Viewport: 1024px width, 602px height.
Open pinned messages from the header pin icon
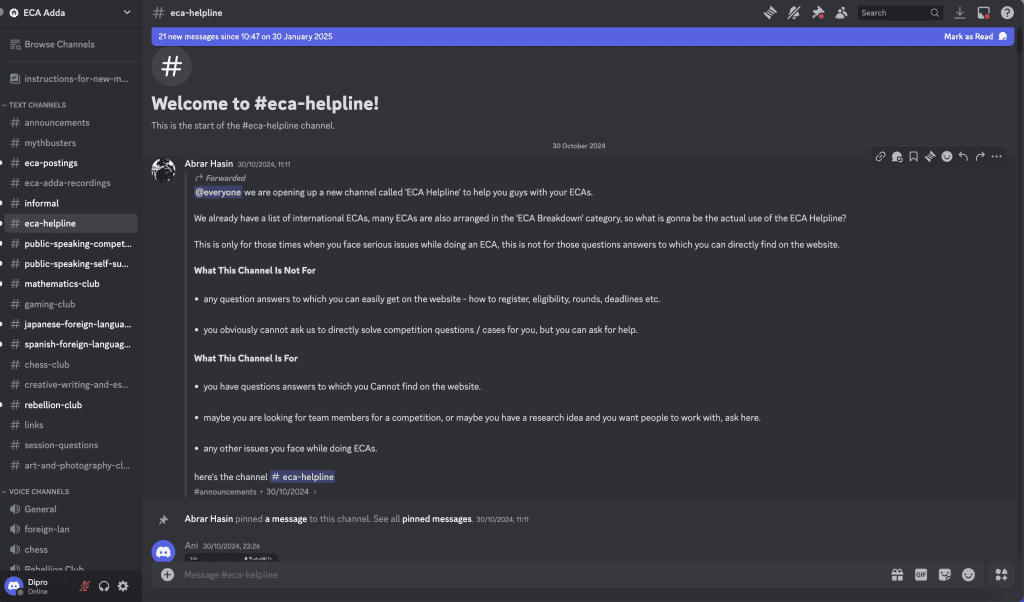[818, 13]
